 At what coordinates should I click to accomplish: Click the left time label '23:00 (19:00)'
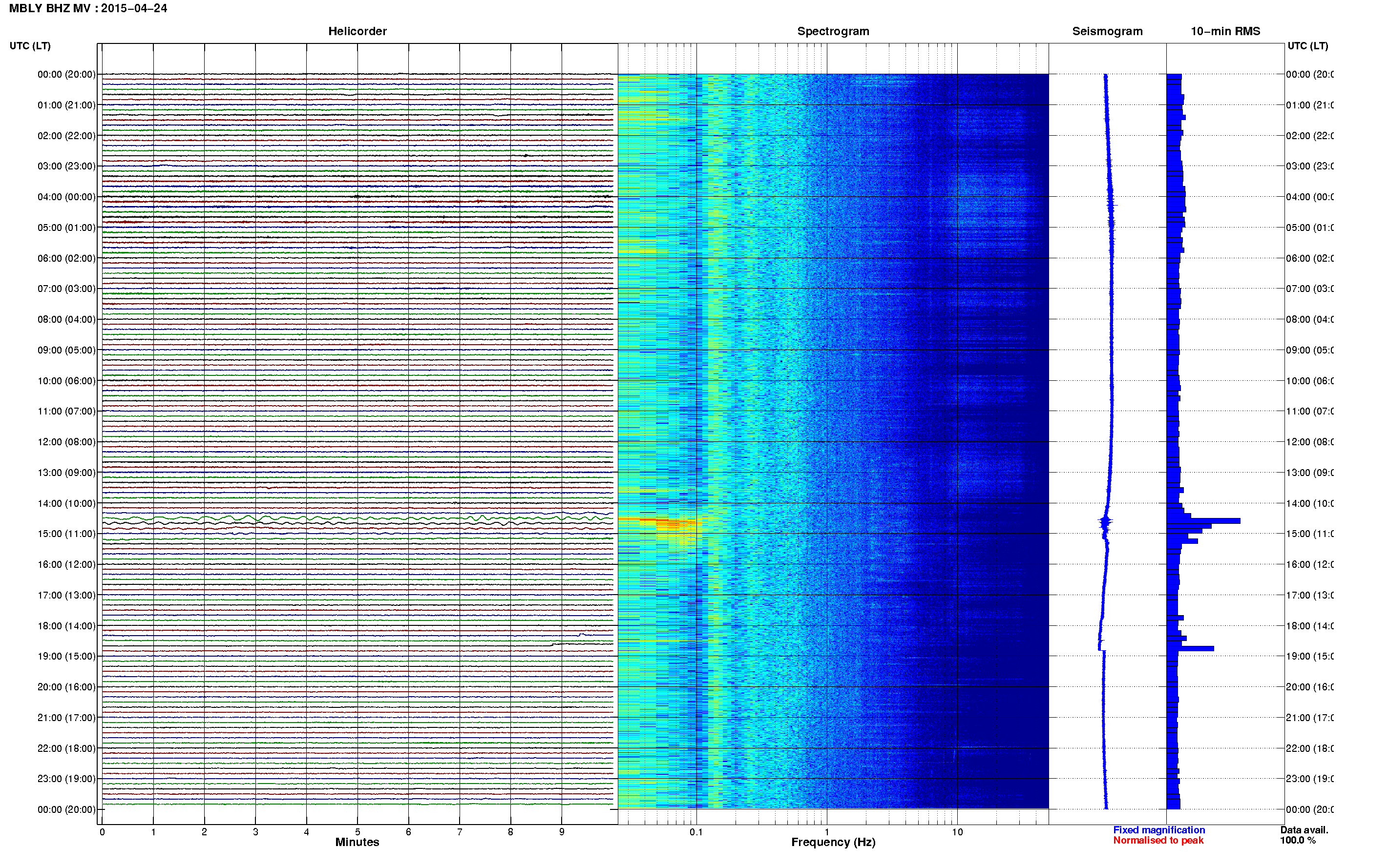pyautogui.click(x=66, y=779)
